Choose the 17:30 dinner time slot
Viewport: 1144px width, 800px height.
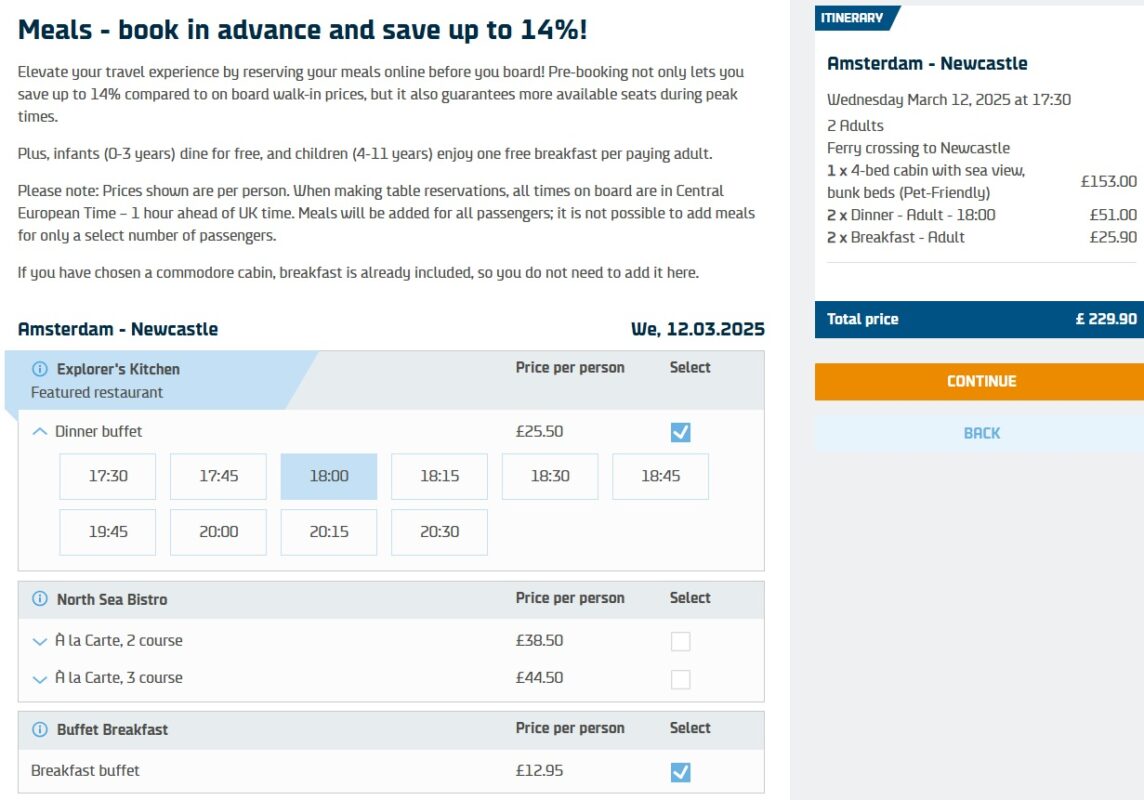tap(108, 476)
